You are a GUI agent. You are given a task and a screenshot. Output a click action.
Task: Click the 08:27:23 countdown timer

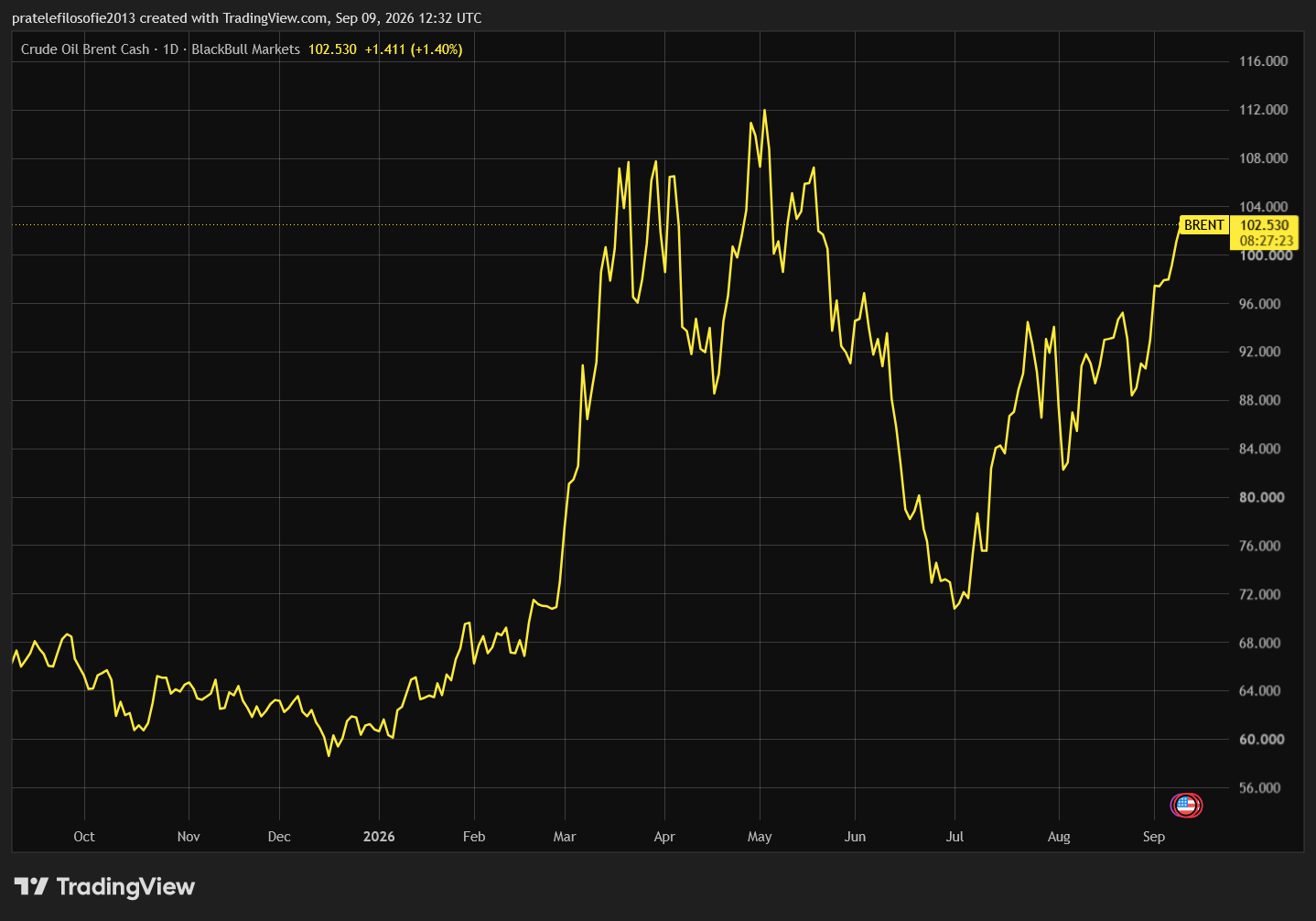[x=1267, y=241]
